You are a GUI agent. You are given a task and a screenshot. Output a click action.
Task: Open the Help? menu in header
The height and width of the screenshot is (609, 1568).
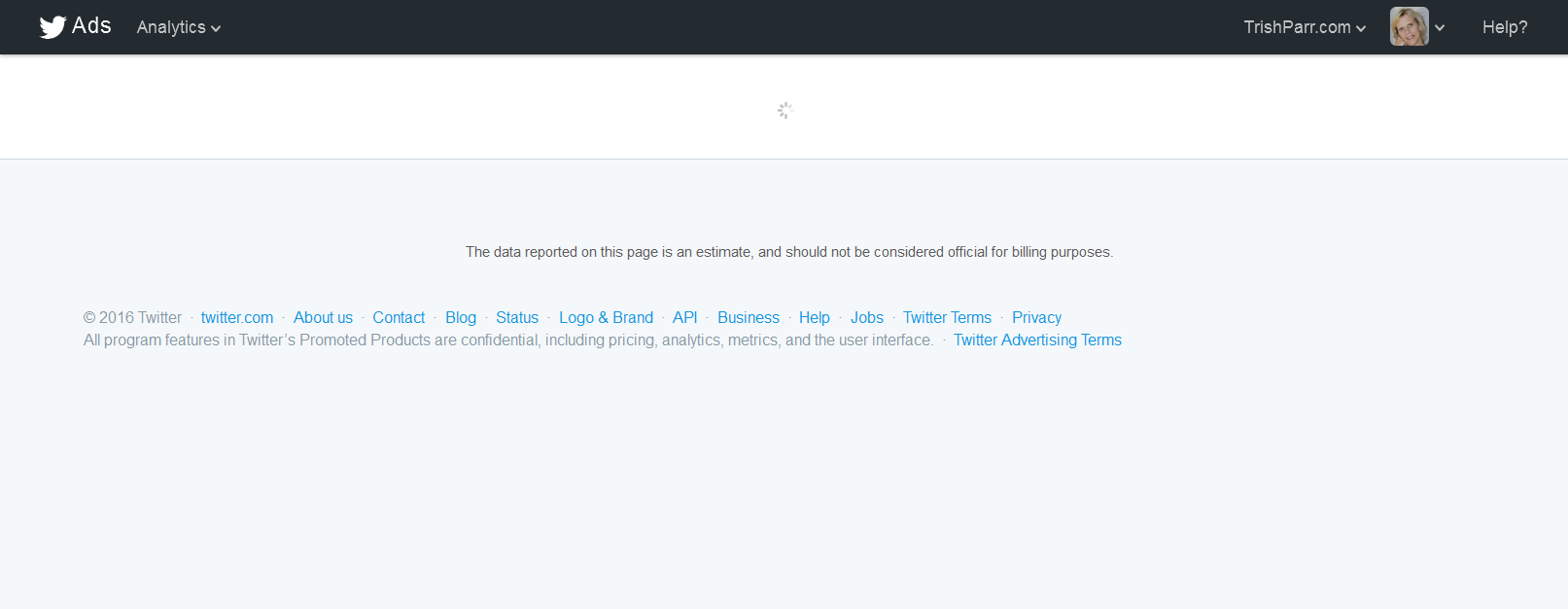(1505, 27)
